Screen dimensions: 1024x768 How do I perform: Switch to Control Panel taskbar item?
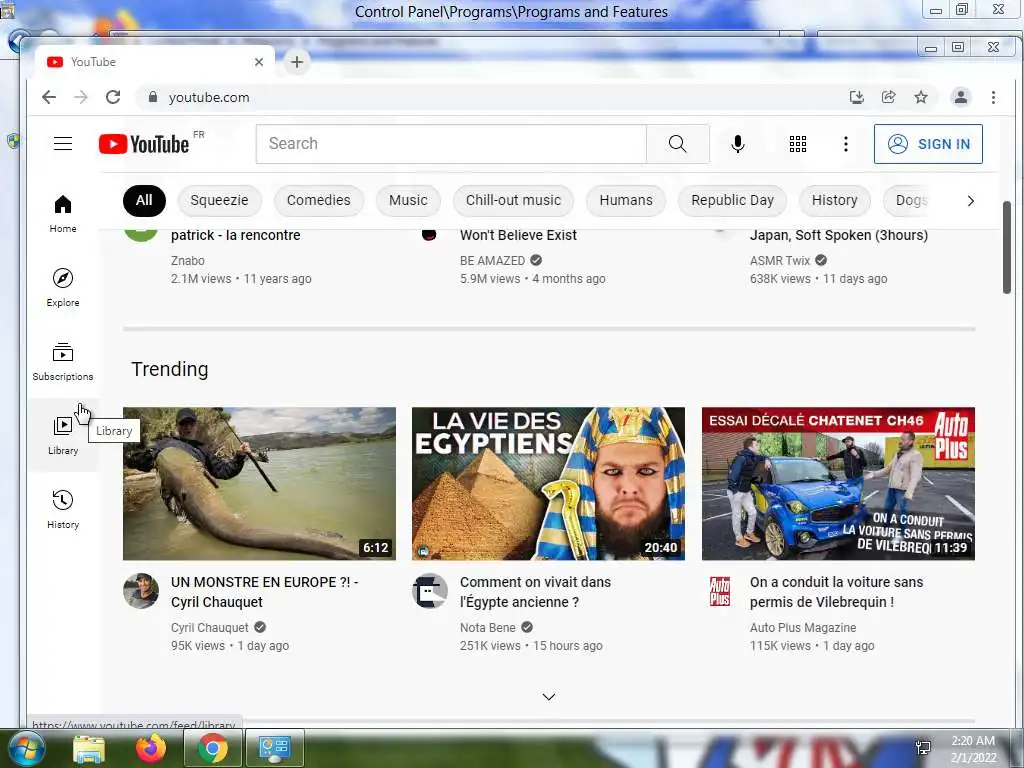[x=274, y=748]
